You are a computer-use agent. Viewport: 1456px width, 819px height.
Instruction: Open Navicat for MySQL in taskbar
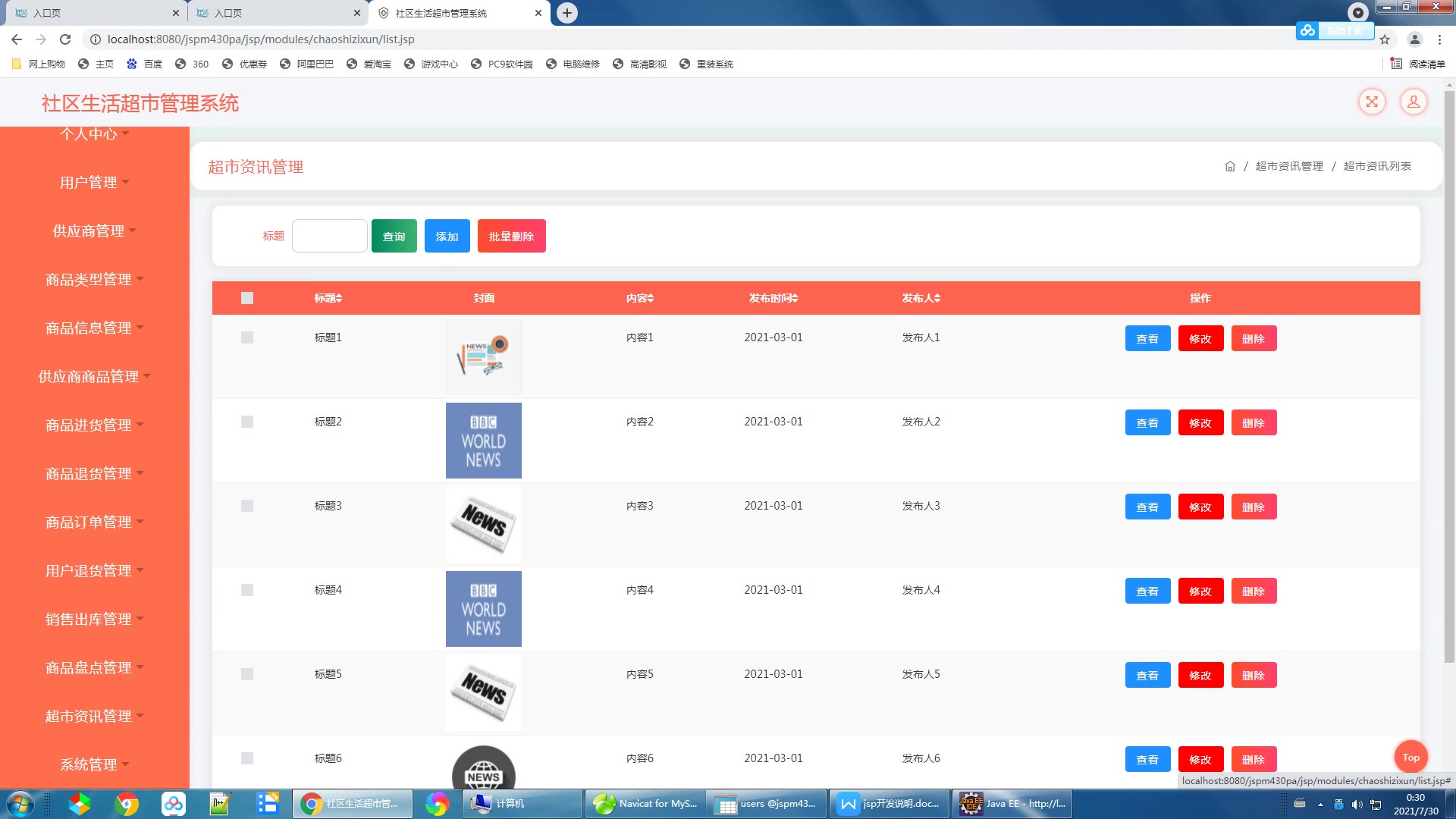[645, 804]
